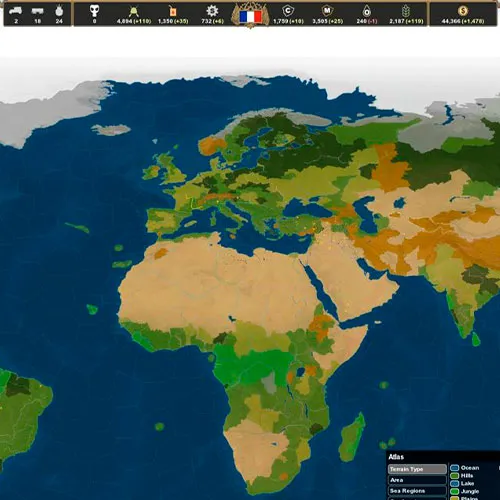Select Iceland on the map
The image size is (500, 500).
111,129
